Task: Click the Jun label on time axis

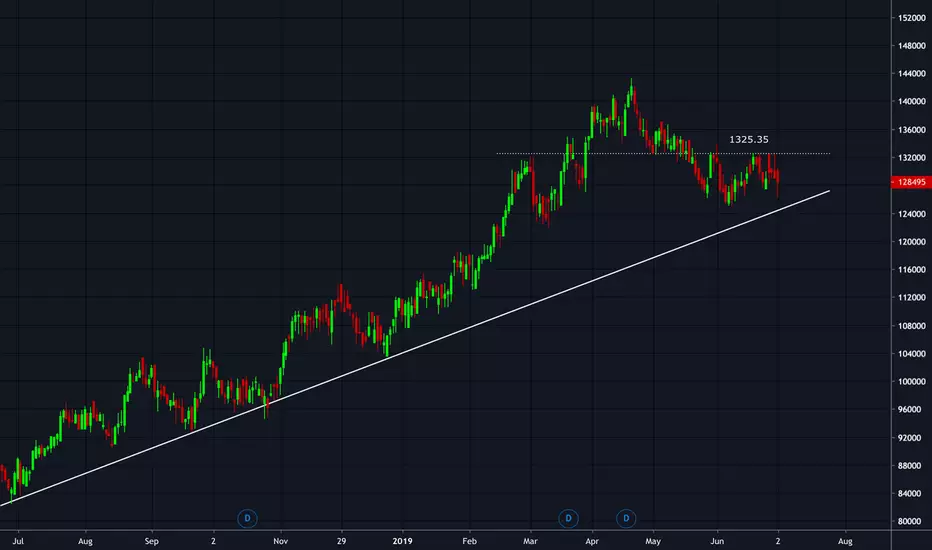Action: pyautogui.click(x=717, y=541)
